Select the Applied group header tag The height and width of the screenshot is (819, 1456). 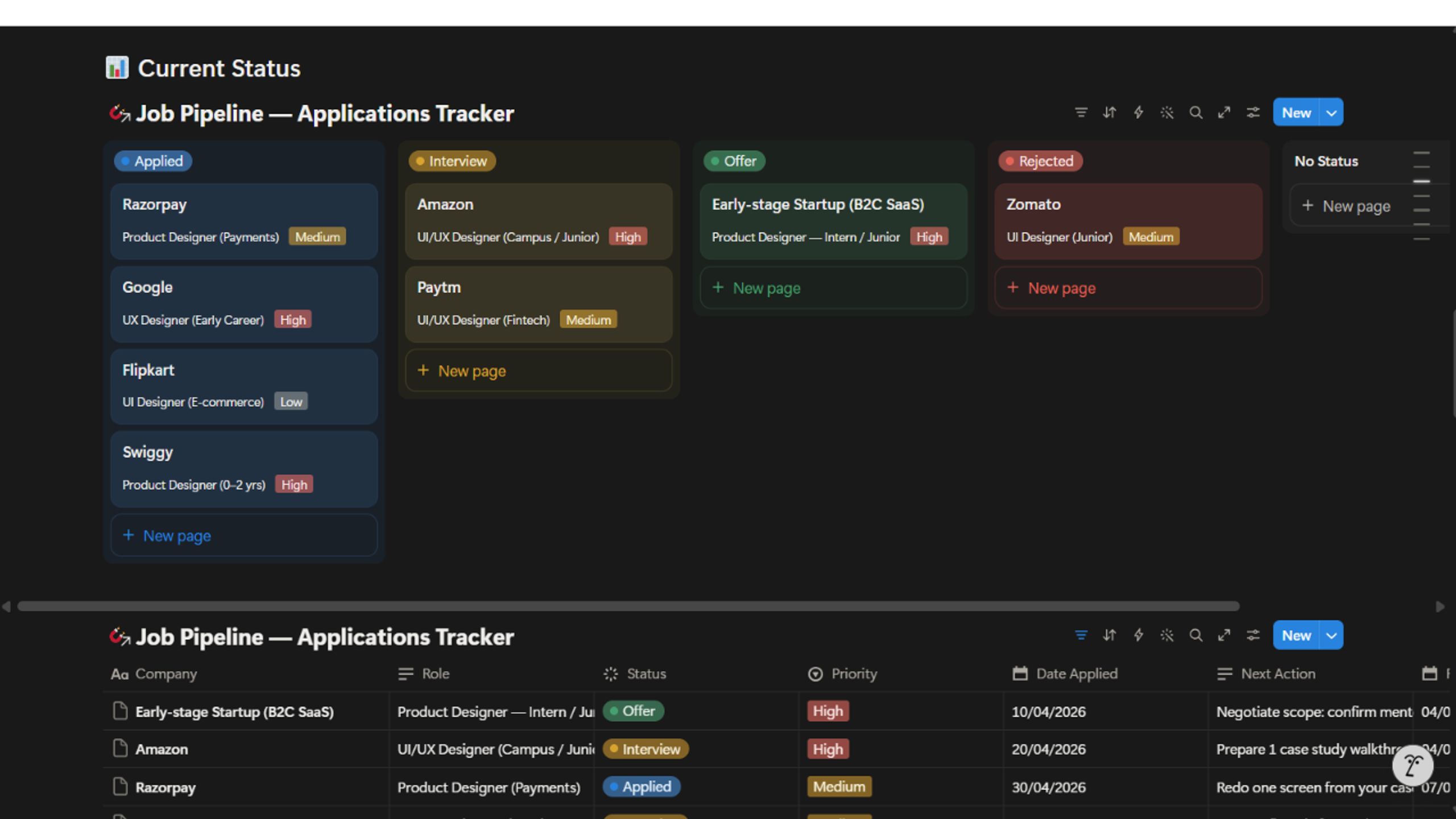pyautogui.click(x=153, y=161)
